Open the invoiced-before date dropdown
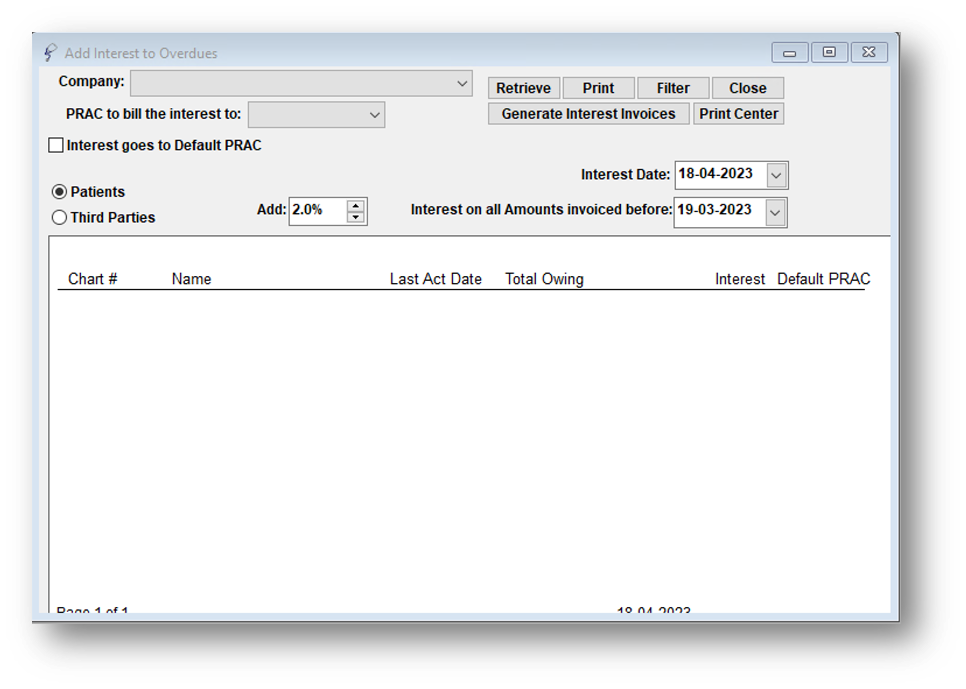 pyautogui.click(x=775, y=213)
